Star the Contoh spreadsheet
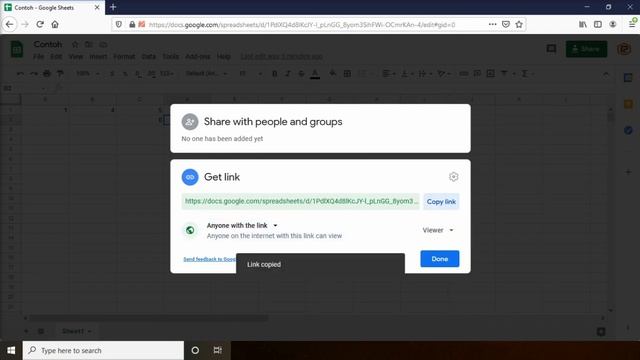This screenshot has height=360, width=640. [x=75, y=44]
